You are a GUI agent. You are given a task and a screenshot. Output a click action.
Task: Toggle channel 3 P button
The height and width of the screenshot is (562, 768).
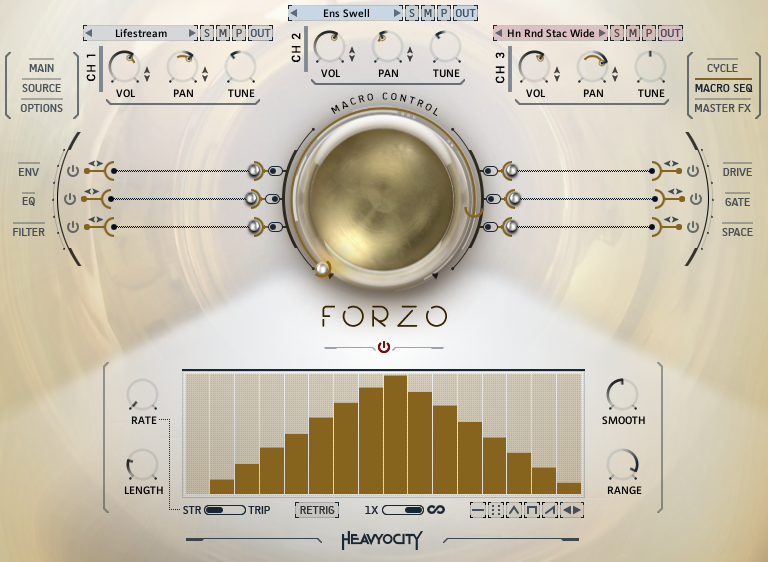pos(649,33)
